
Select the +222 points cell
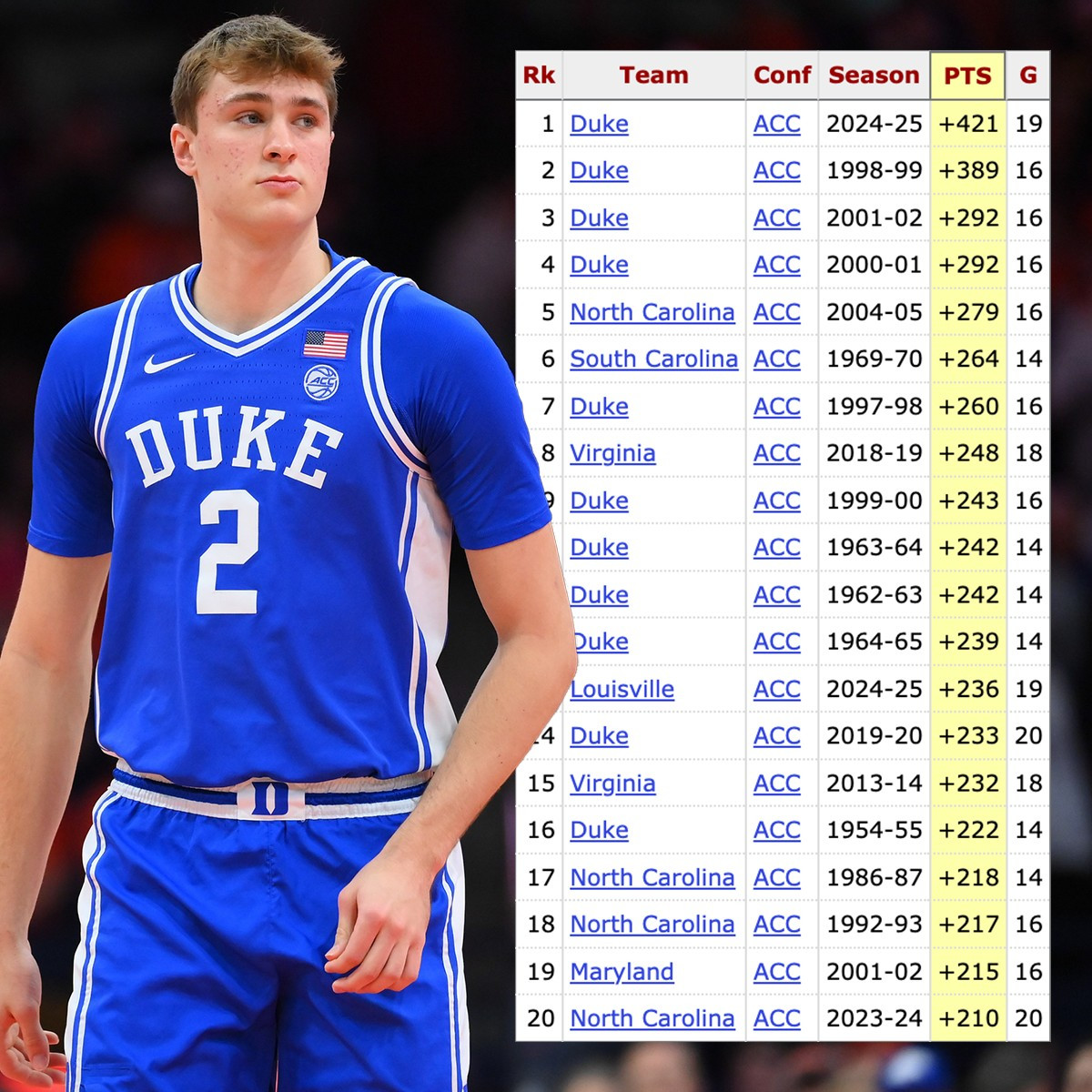tap(968, 830)
